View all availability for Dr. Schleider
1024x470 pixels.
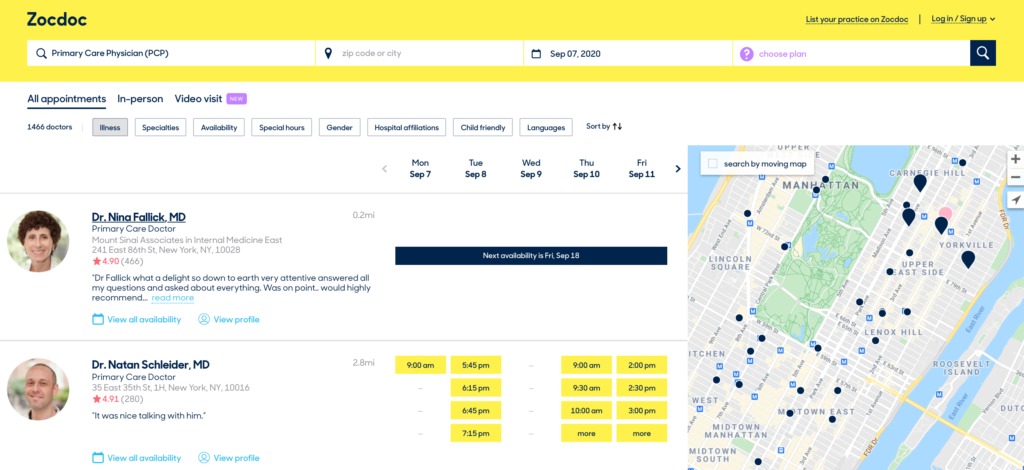click(136, 458)
